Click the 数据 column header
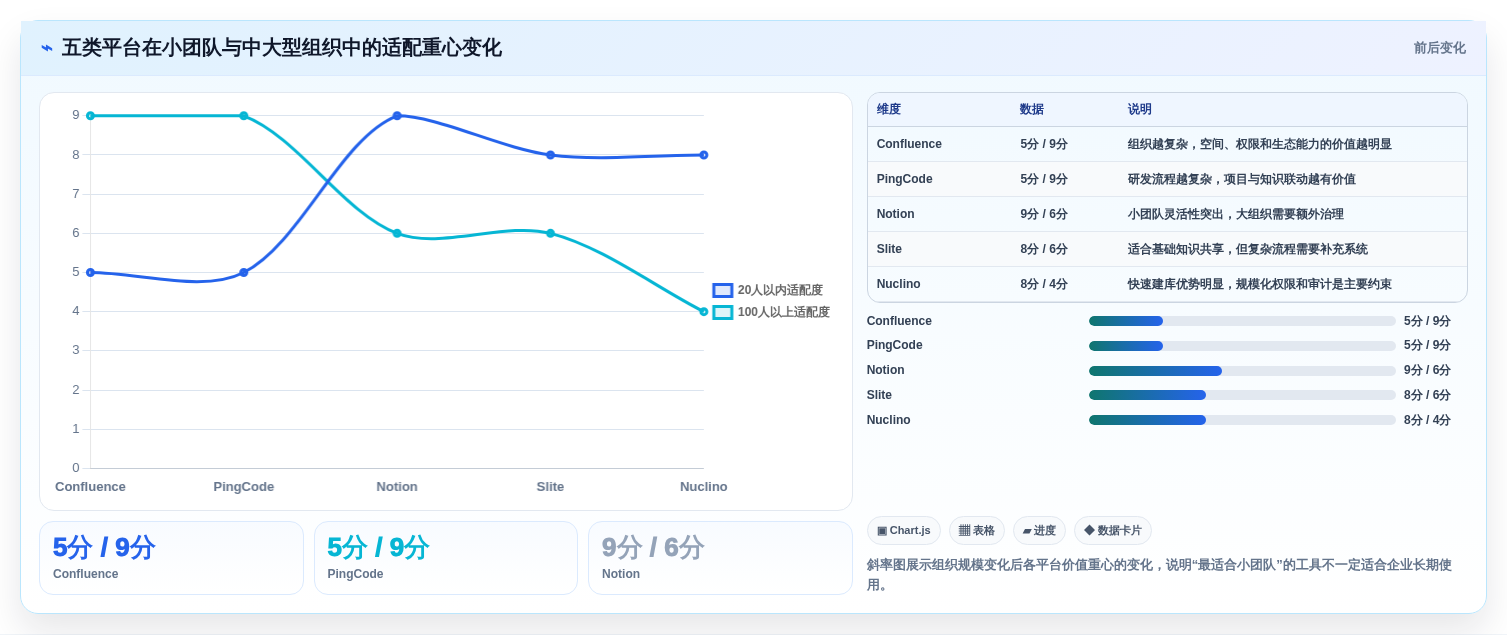The height and width of the screenshot is (635, 1507). click(x=1031, y=110)
